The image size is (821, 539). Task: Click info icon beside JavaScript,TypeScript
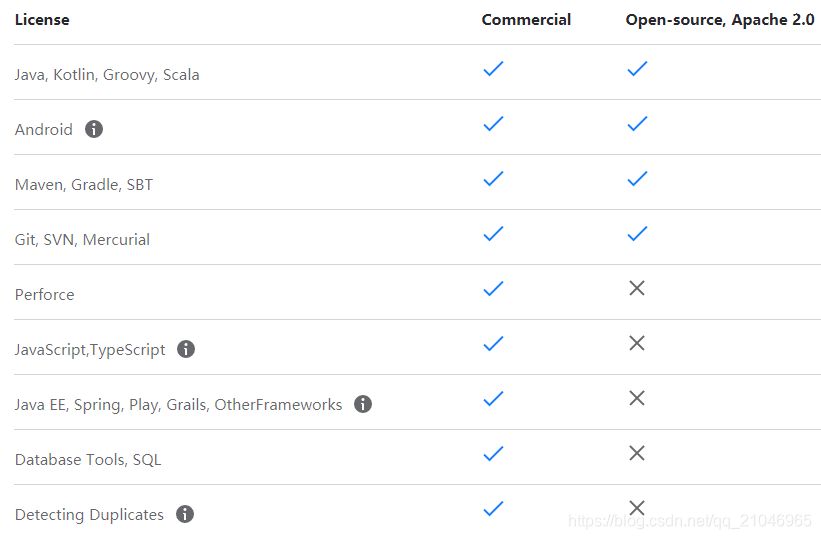(186, 349)
